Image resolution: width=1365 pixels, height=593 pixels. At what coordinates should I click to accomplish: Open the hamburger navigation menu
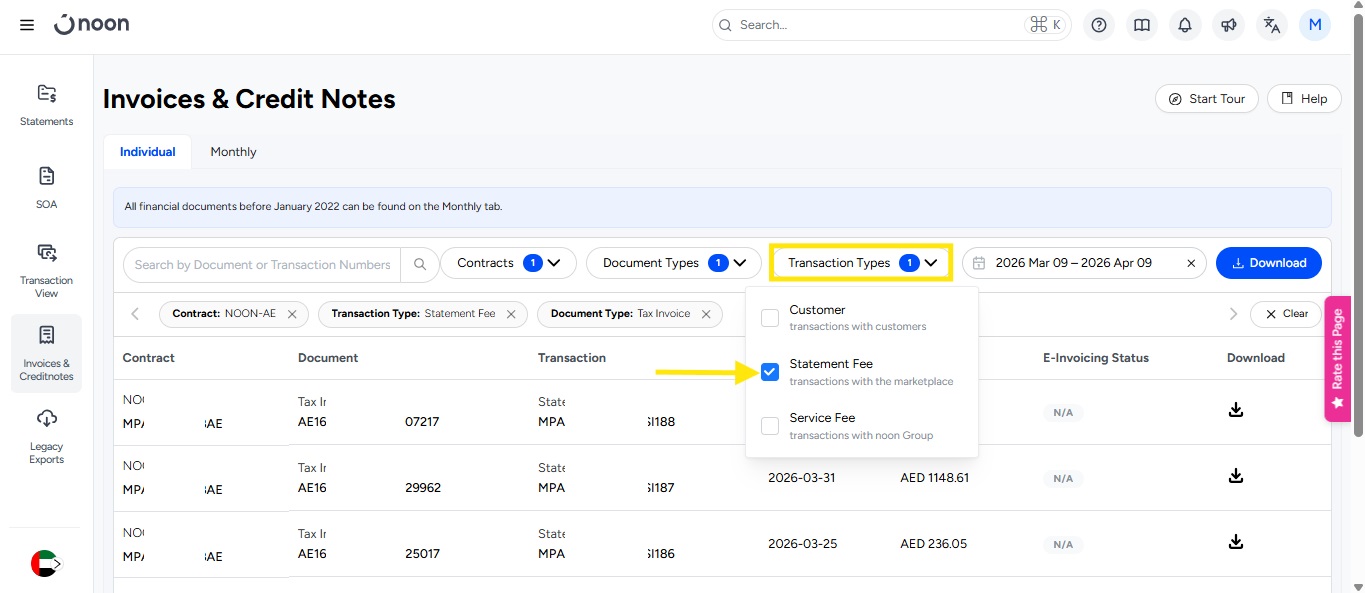coord(27,25)
